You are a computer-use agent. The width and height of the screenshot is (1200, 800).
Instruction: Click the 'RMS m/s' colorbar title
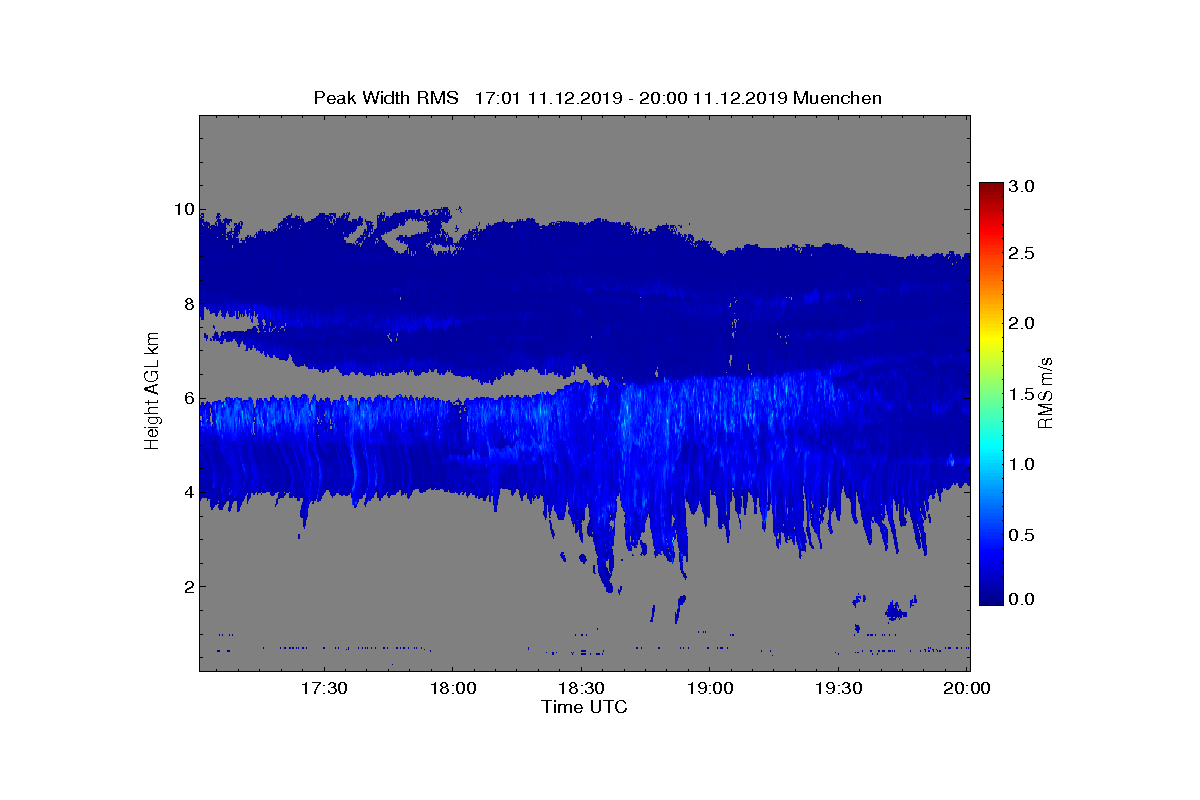(x=1045, y=393)
